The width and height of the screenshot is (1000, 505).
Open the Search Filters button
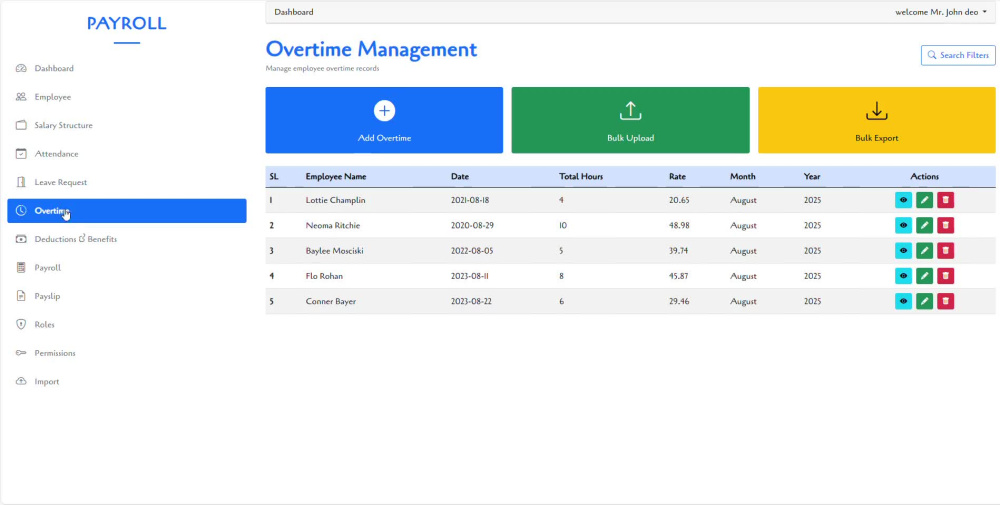point(958,55)
